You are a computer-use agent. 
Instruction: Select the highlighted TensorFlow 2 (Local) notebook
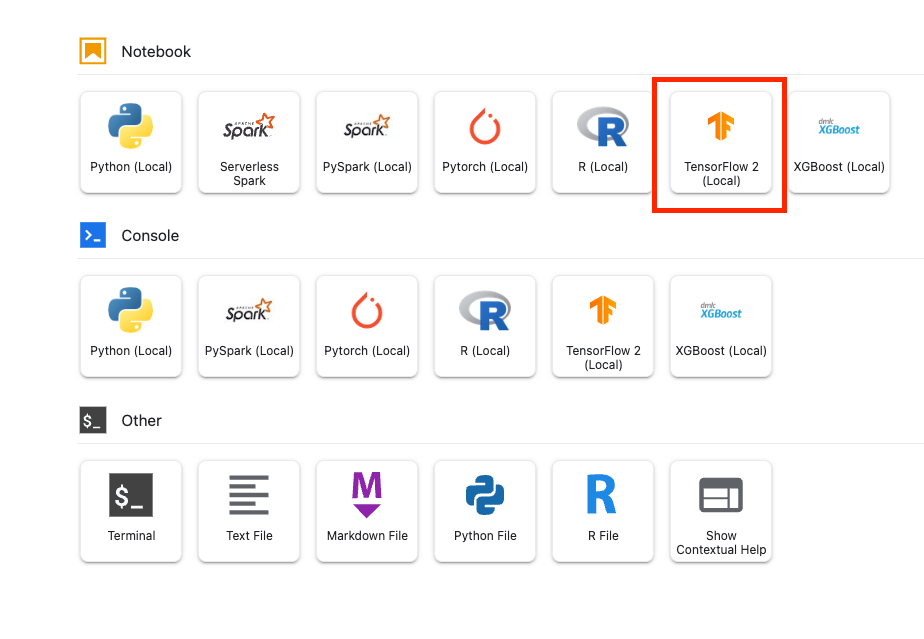click(x=721, y=142)
